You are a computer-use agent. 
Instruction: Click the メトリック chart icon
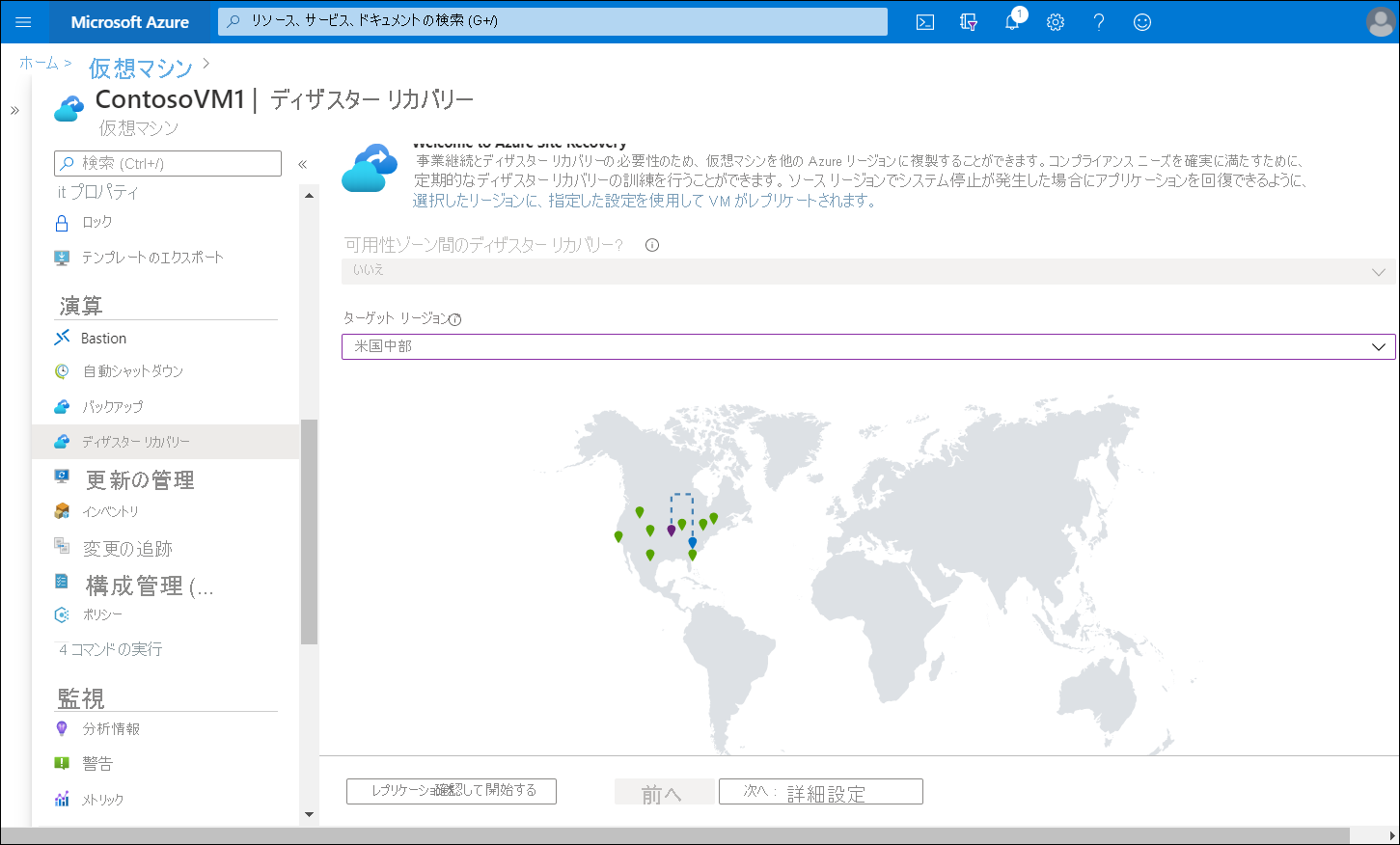pos(62,799)
